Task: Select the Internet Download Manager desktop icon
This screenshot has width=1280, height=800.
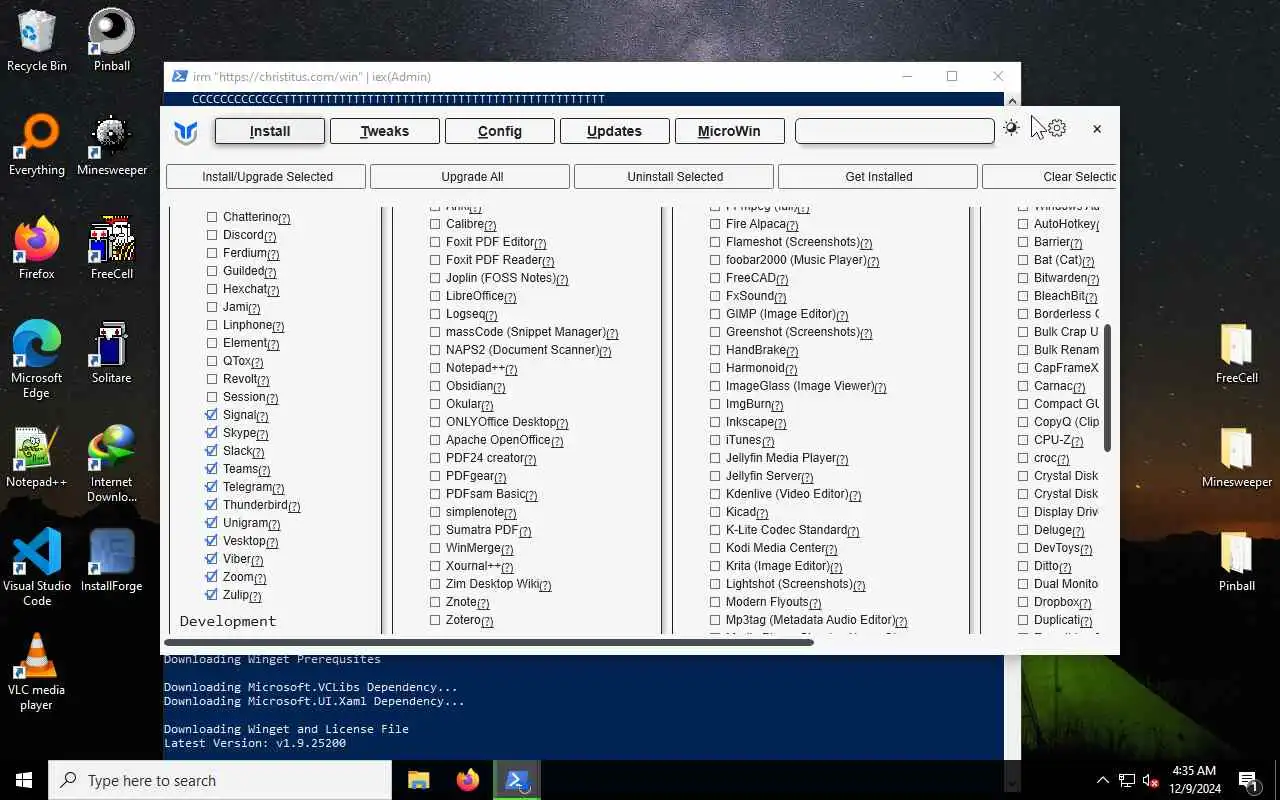Action: pos(112,465)
